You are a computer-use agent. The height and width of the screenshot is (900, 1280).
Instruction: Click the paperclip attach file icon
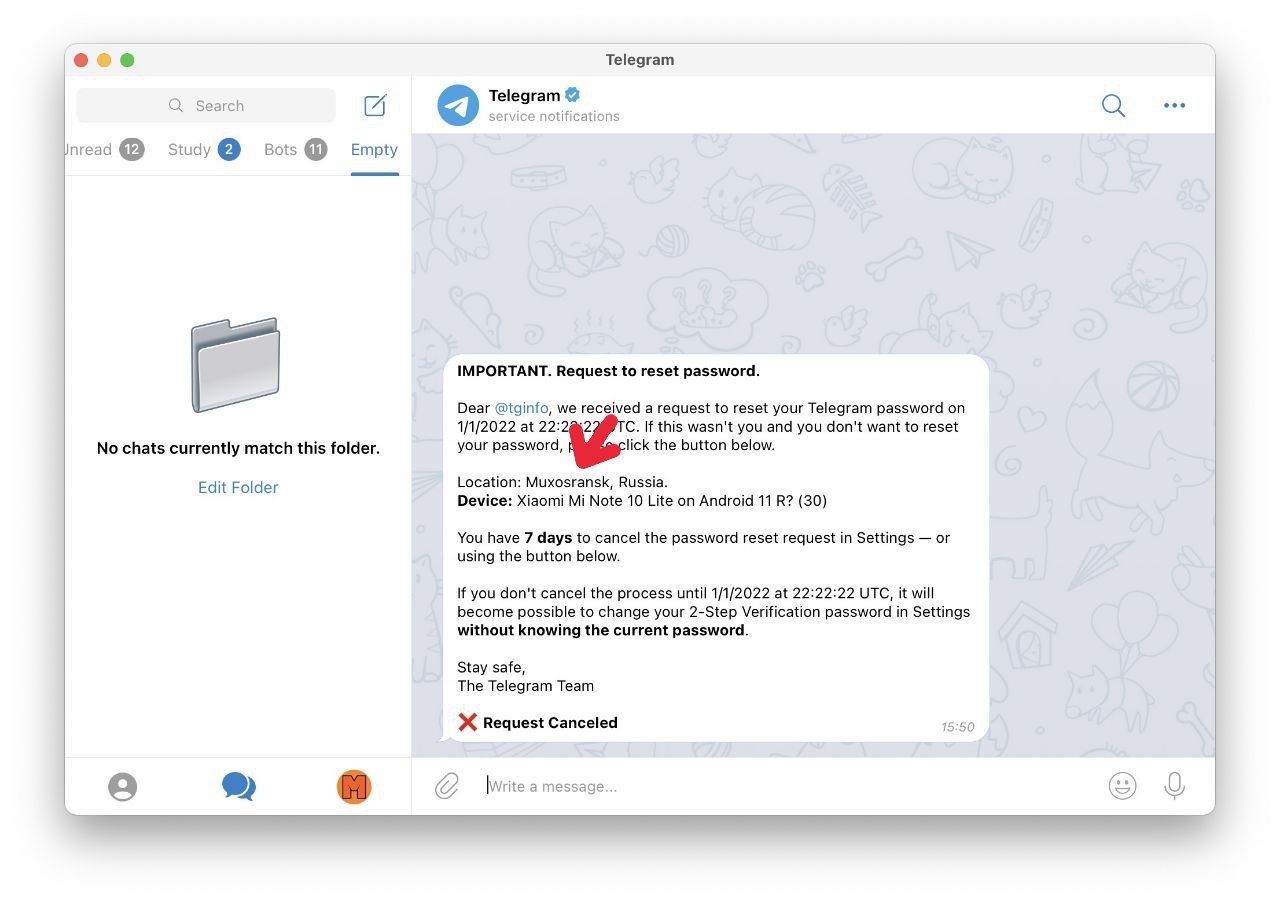tap(447, 786)
